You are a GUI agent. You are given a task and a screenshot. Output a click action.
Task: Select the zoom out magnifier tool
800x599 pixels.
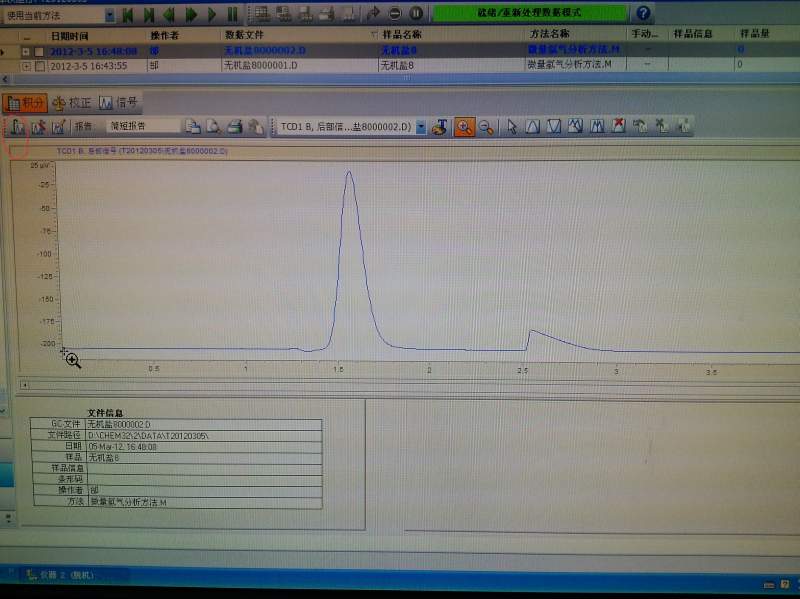pyautogui.click(x=486, y=128)
